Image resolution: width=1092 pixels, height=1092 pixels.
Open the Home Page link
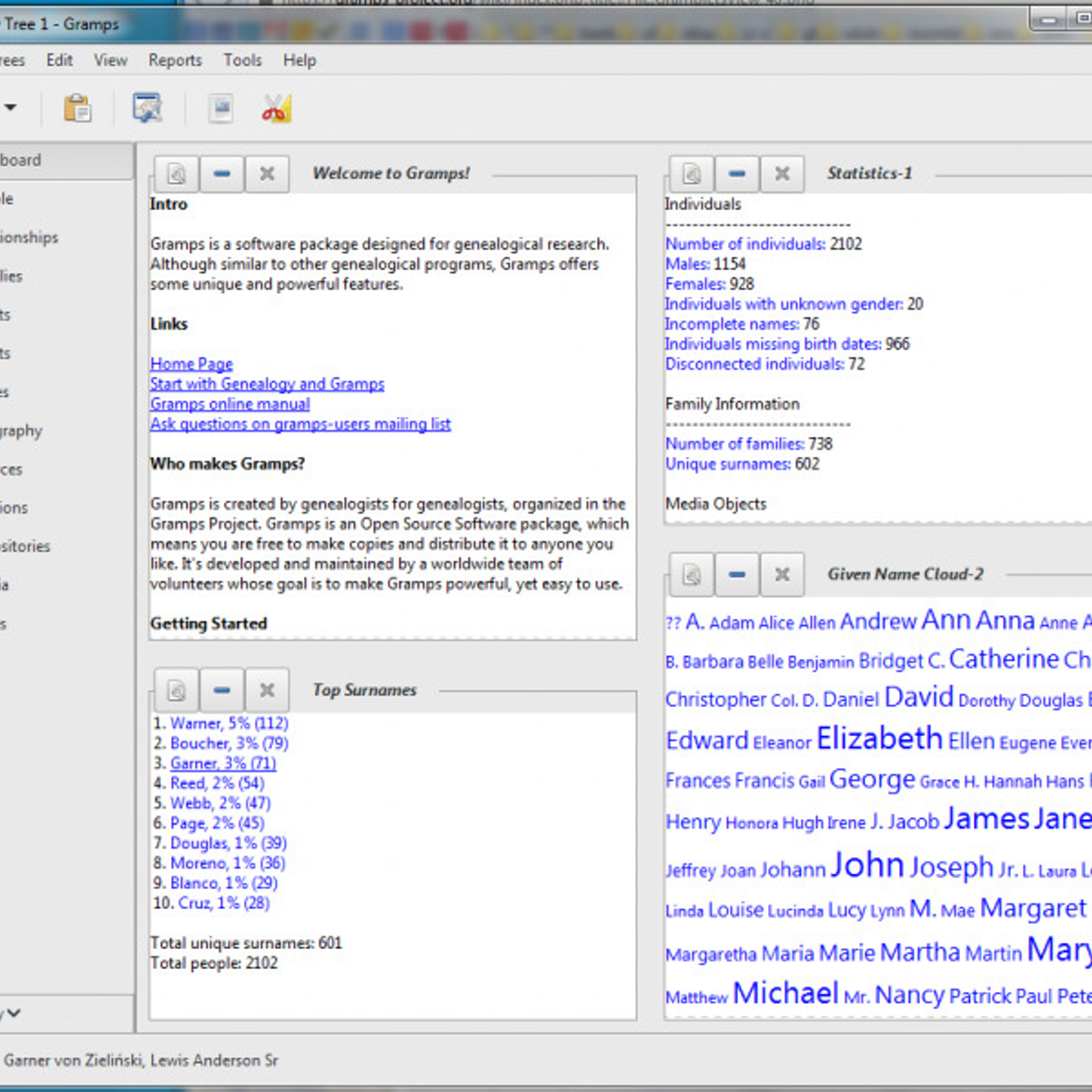(x=191, y=364)
